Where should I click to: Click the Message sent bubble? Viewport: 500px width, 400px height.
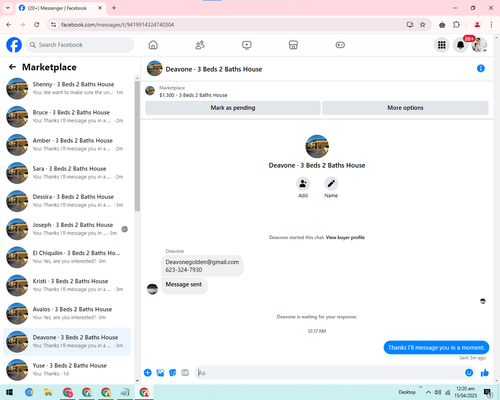(x=184, y=285)
